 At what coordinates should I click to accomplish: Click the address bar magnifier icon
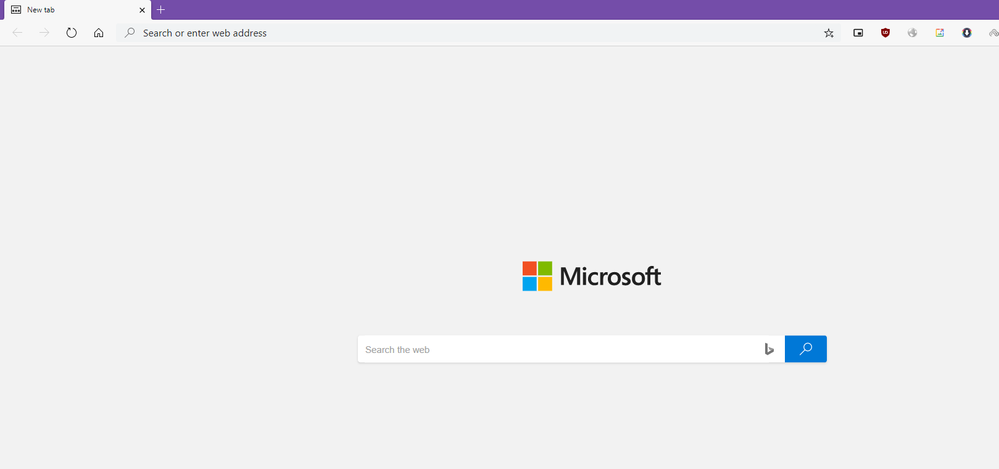[x=129, y=32]
